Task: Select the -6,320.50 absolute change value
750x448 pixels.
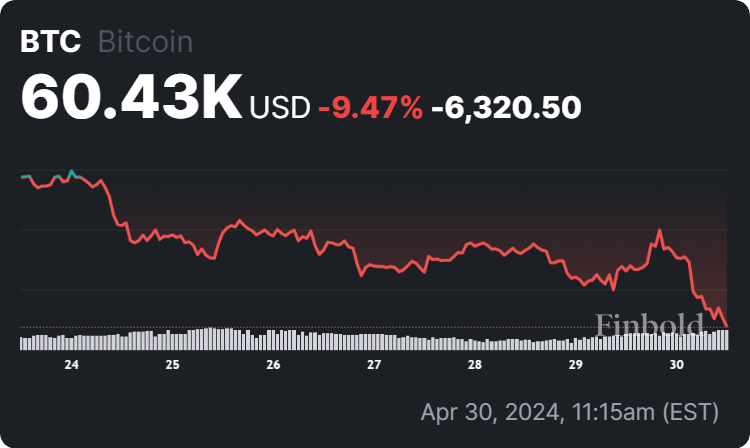Action: pyautogui.click(x=506, y=106)
